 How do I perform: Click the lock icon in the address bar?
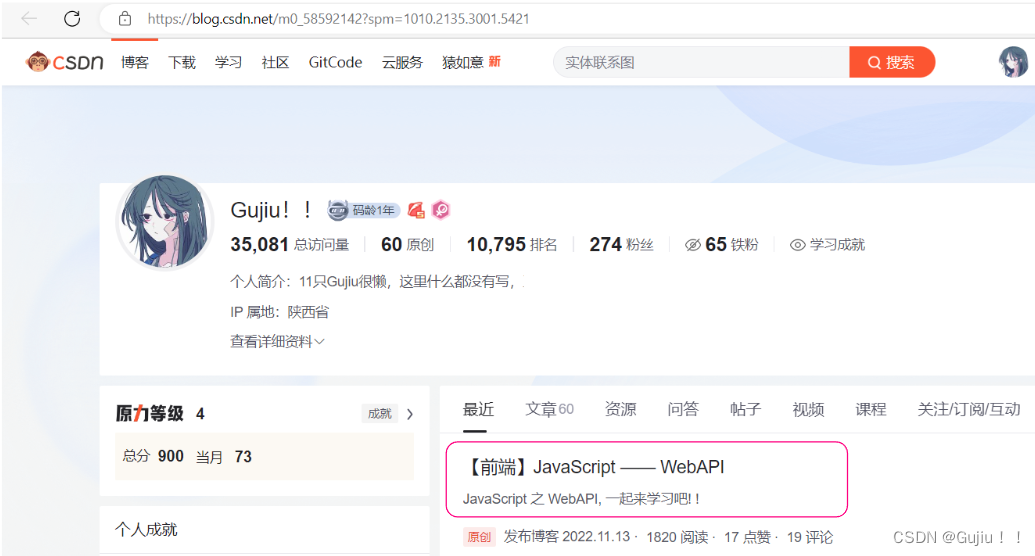pyautogui.click(x=125, y=18)
